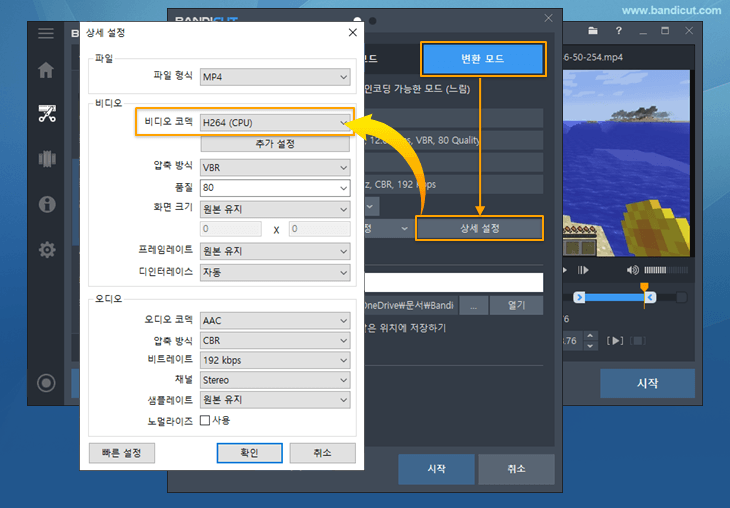
Task: Click the segment start marker handle
Action: (579, 297)
